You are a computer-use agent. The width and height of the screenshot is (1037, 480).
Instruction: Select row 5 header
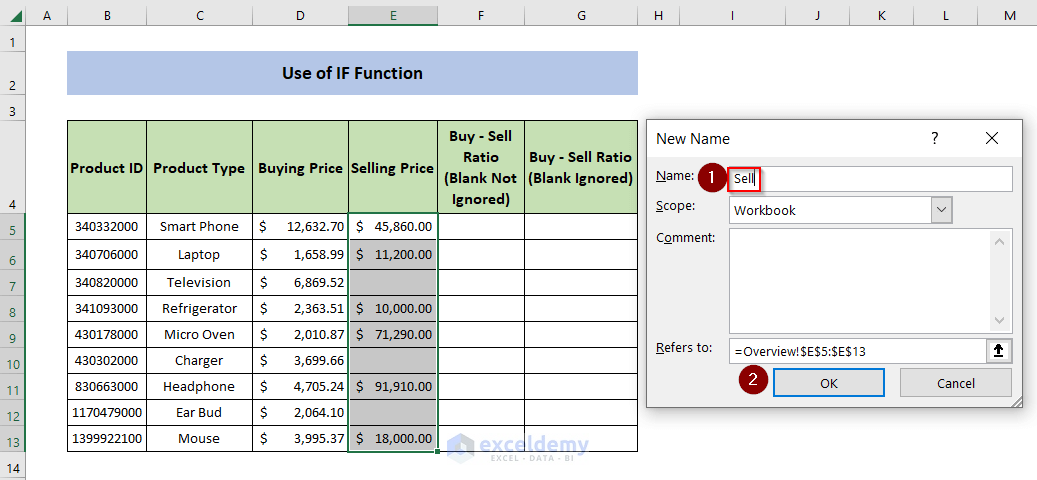(x=13, y=227)
